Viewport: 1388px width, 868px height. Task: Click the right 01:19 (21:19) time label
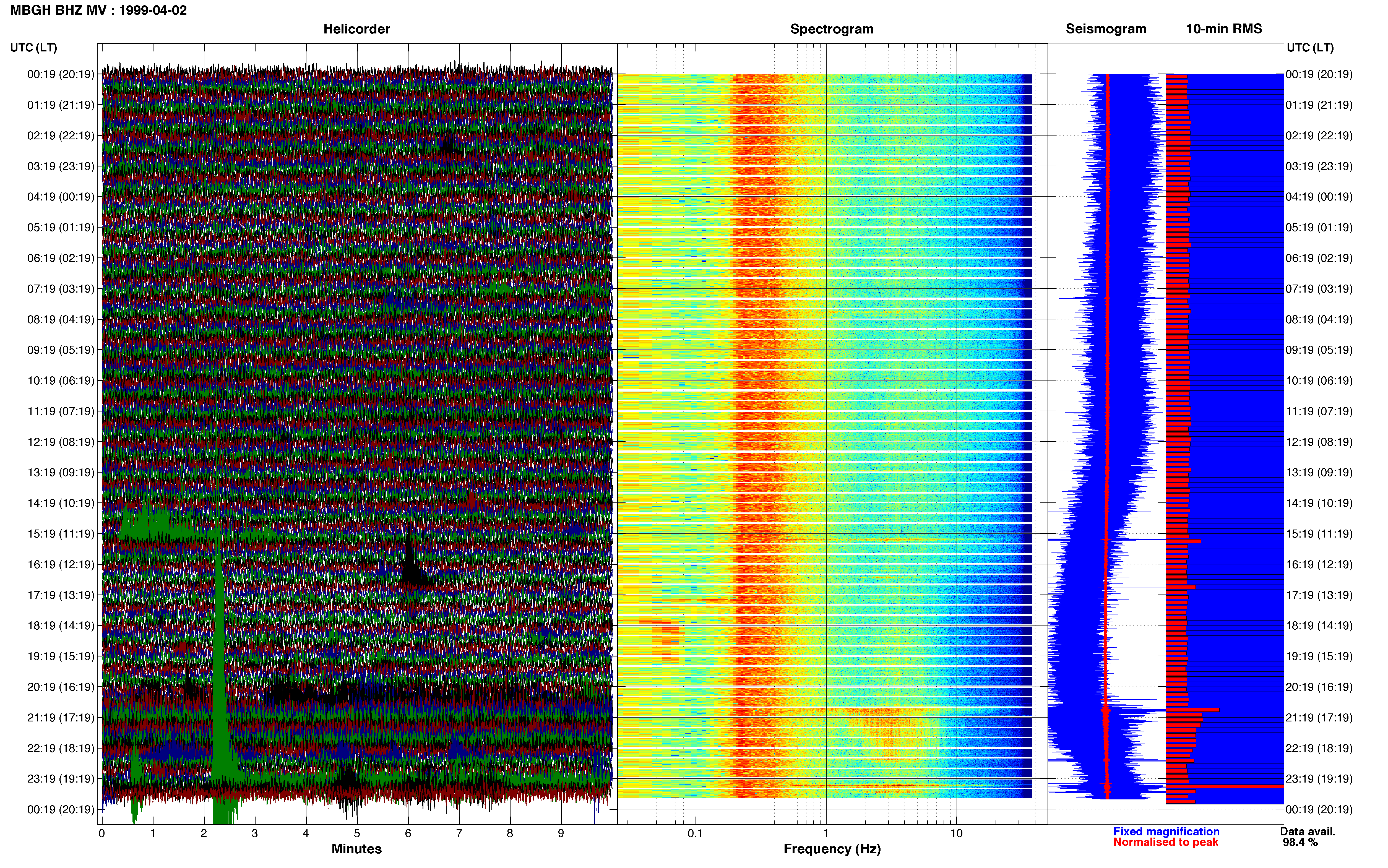tap(1319, 105)
